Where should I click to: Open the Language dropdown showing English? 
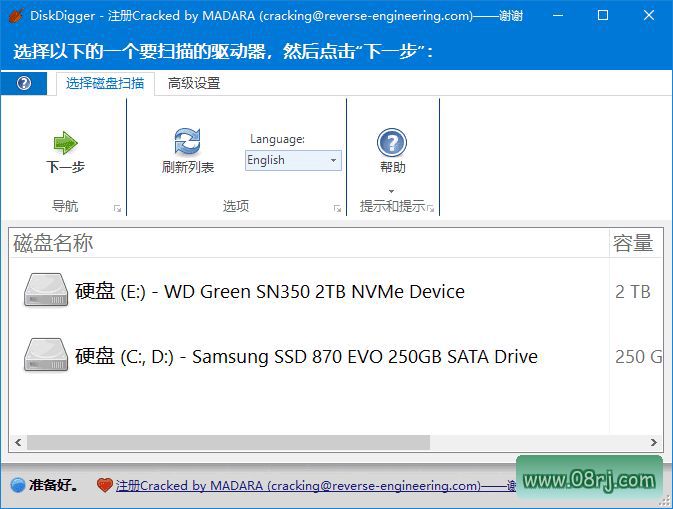point(293,160)
